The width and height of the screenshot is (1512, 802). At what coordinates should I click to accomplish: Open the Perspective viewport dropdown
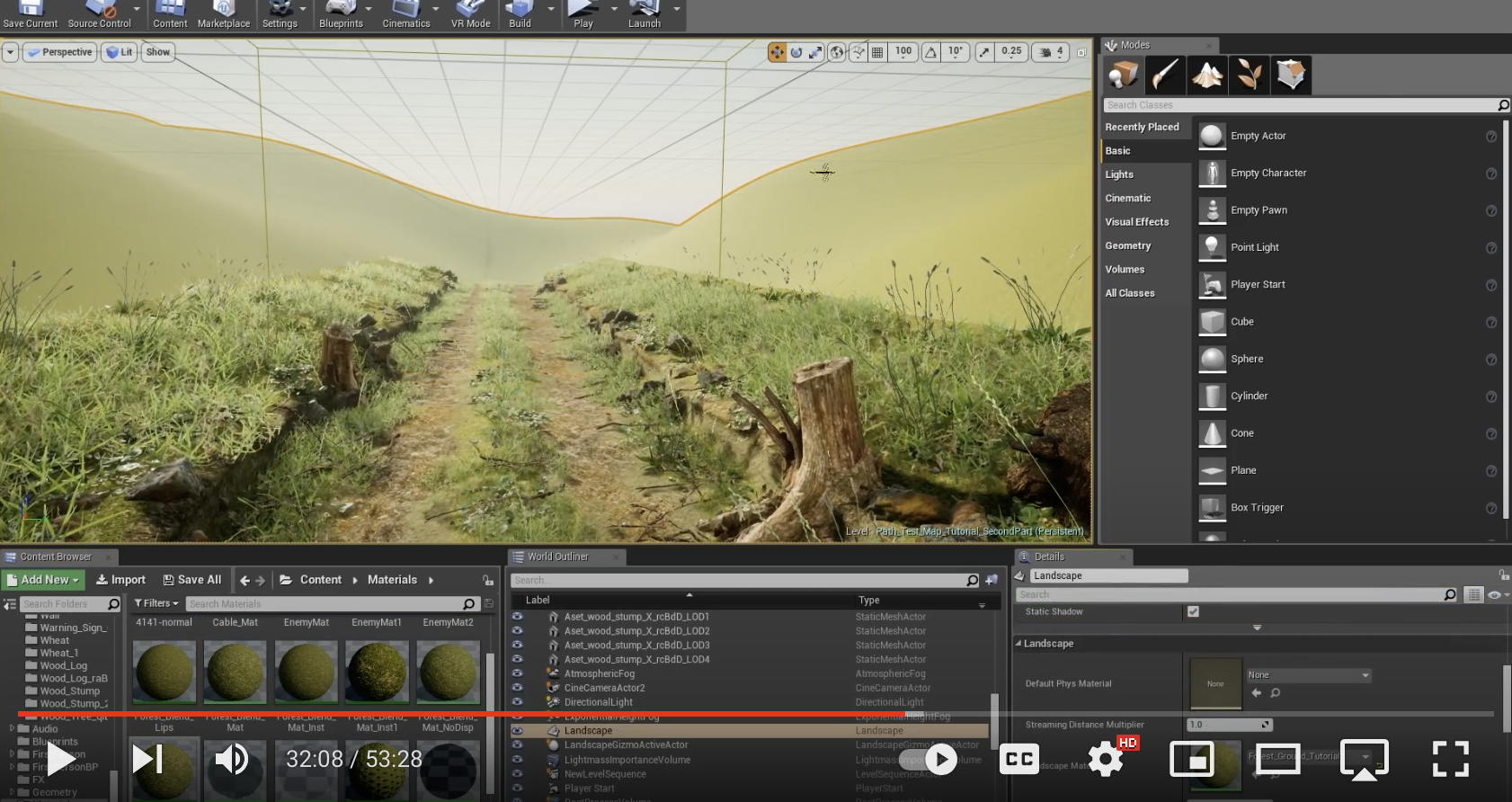59,52
